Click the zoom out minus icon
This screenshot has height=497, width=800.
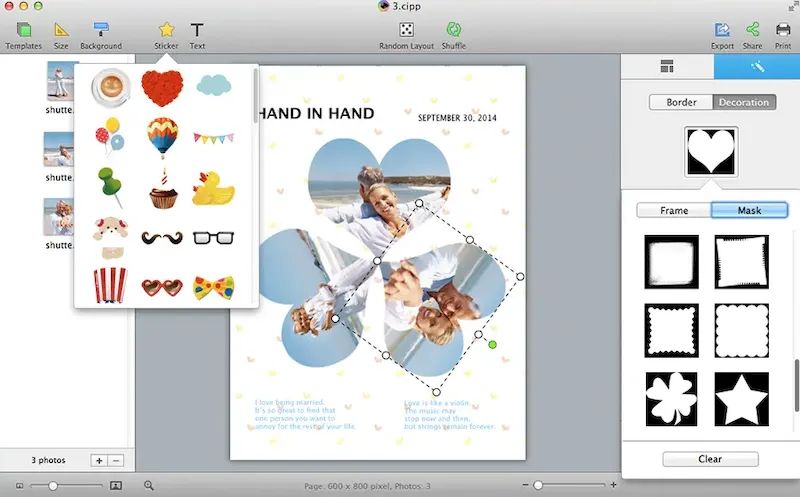526,485
